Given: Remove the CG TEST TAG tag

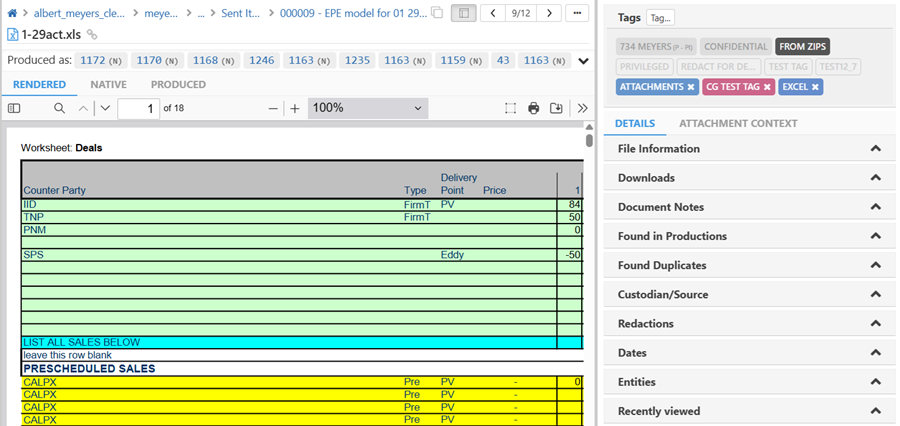Looking at the screenshot, I should pos(766,87).
